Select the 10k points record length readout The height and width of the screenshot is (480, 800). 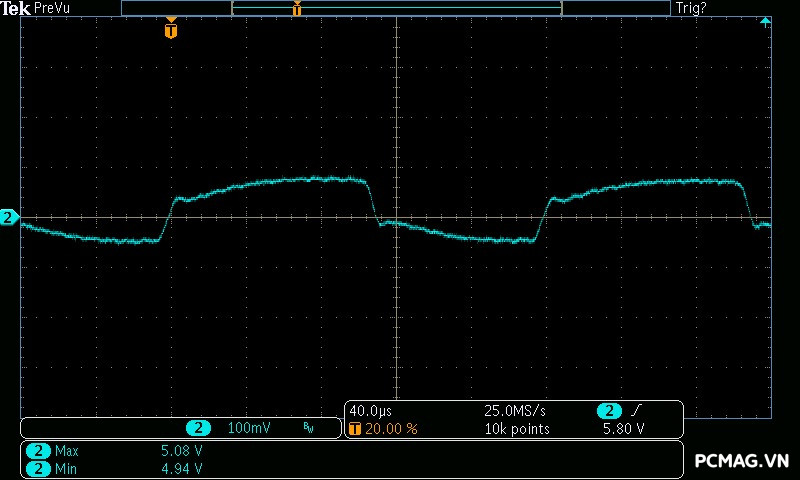[x=516, y=429]
